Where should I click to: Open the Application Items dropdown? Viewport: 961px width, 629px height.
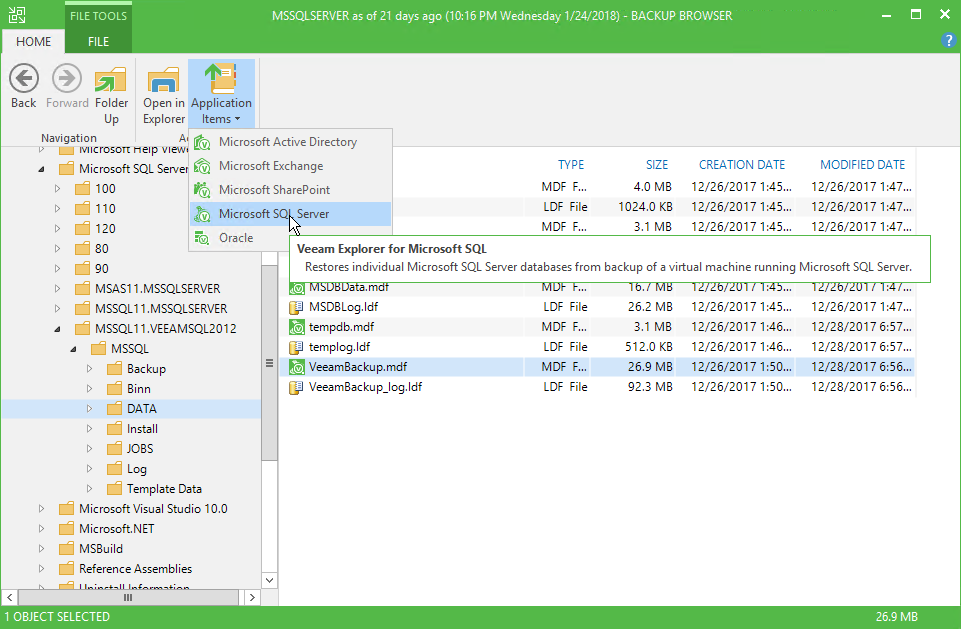(x=221, y=94)
